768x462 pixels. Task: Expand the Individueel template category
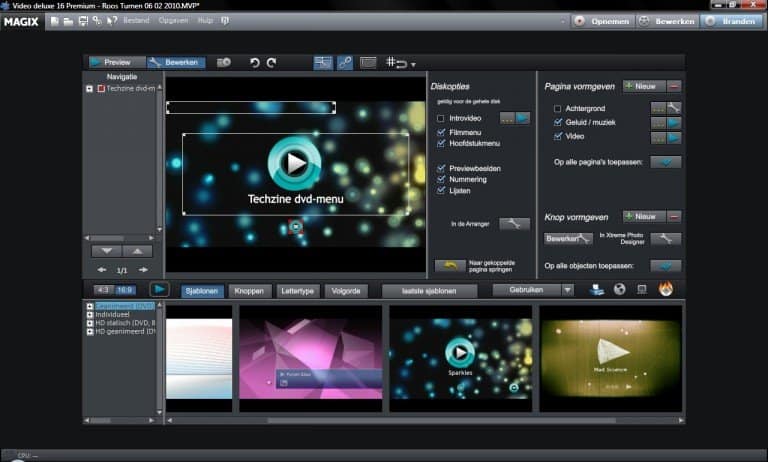click(x=90, y=315)
